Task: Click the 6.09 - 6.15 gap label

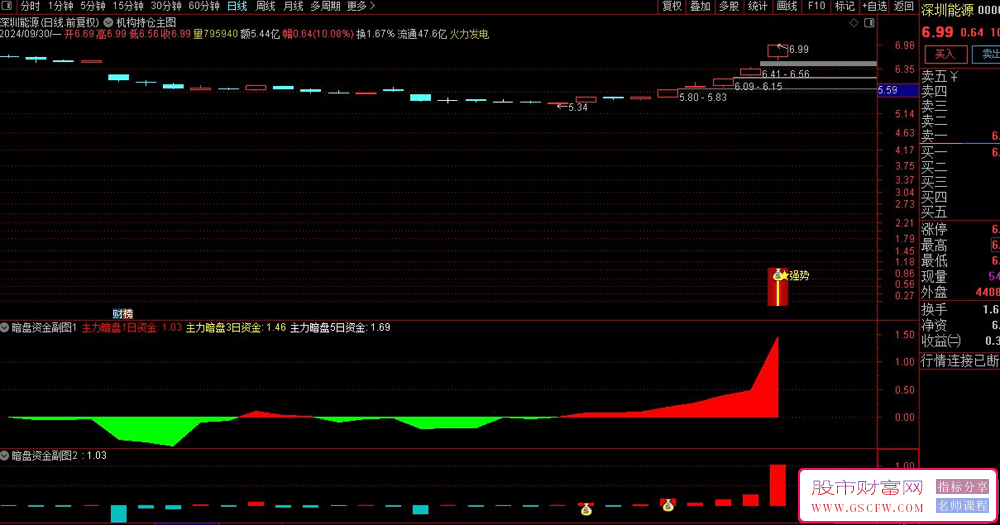Action: coord(758,86)
